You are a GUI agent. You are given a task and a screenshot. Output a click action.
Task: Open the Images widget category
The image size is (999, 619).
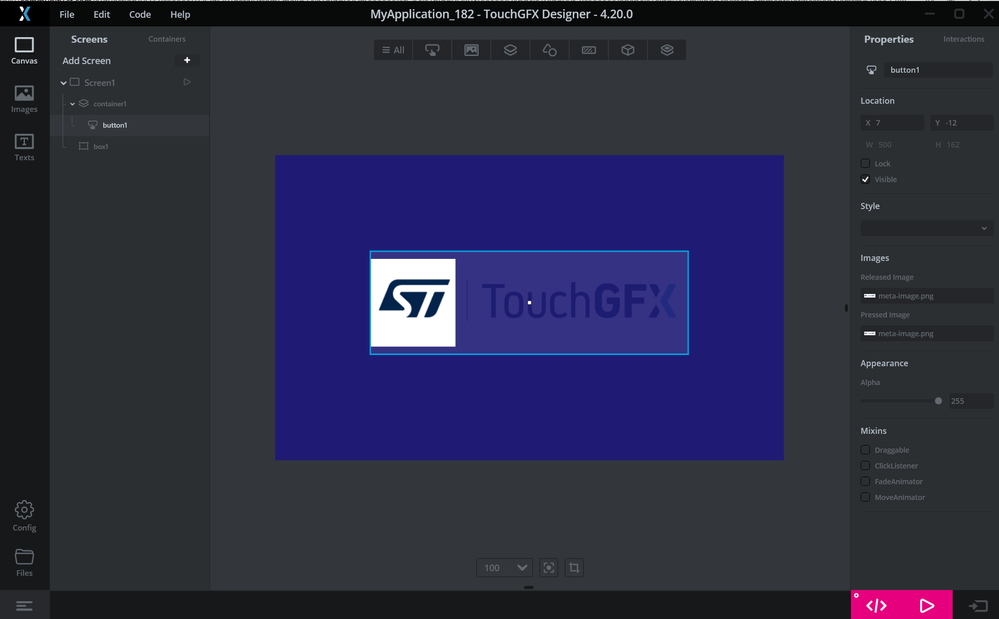471,50
